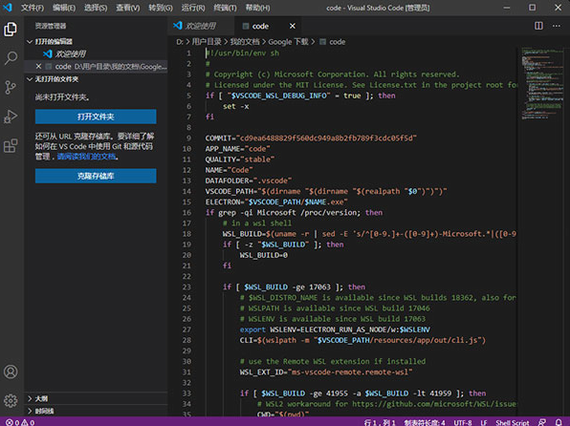
Task: Click COMMIT hash string on line 9
Action: click(x=326, y=138)
